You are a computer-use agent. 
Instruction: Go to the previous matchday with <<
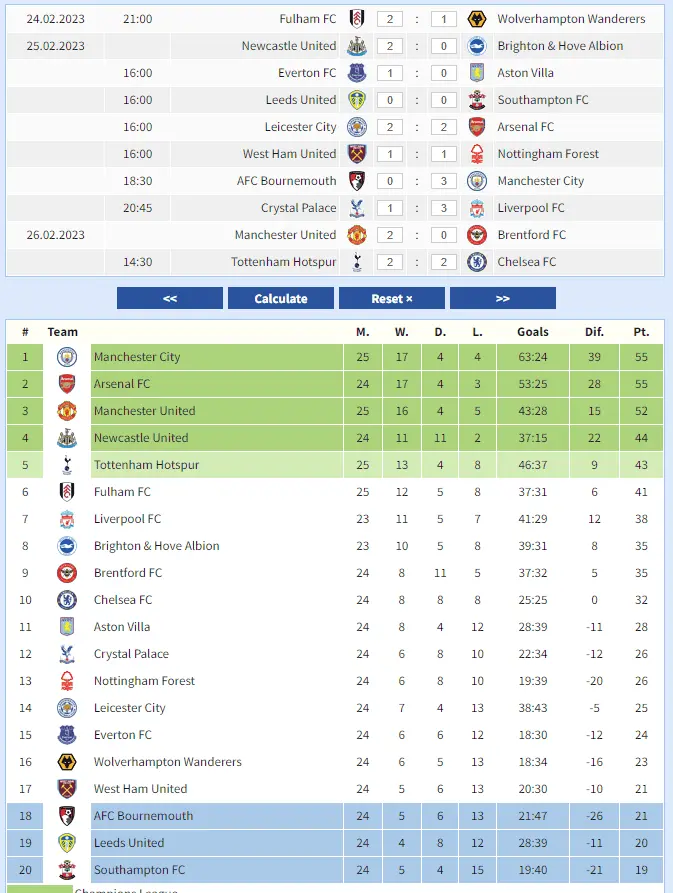pyautogui.click(x=170, y=299)
